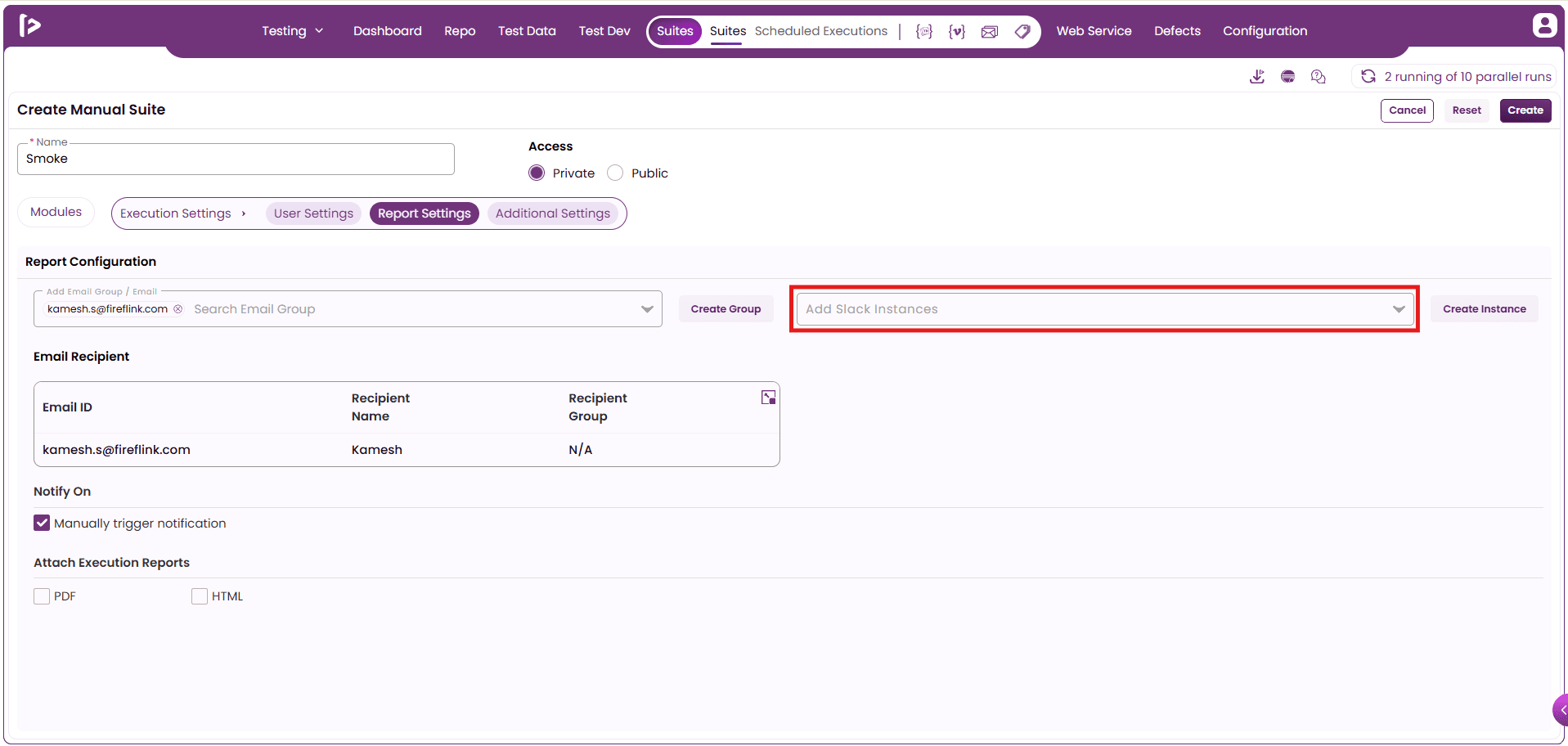Click the Create button
1568x746 pixels.
[x=1525, y=110]
